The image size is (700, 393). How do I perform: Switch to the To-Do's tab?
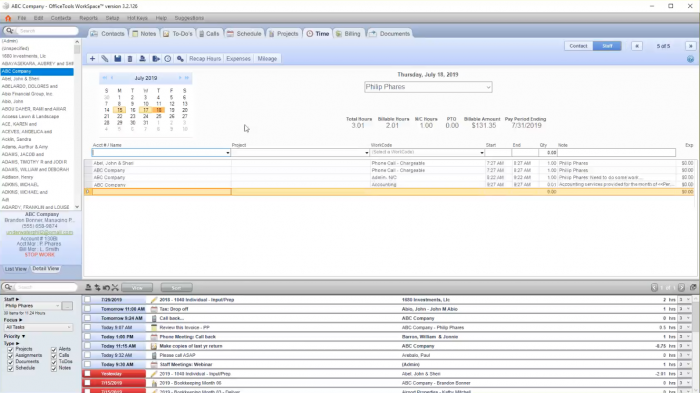pyautogui.click(x=178, y=33)
